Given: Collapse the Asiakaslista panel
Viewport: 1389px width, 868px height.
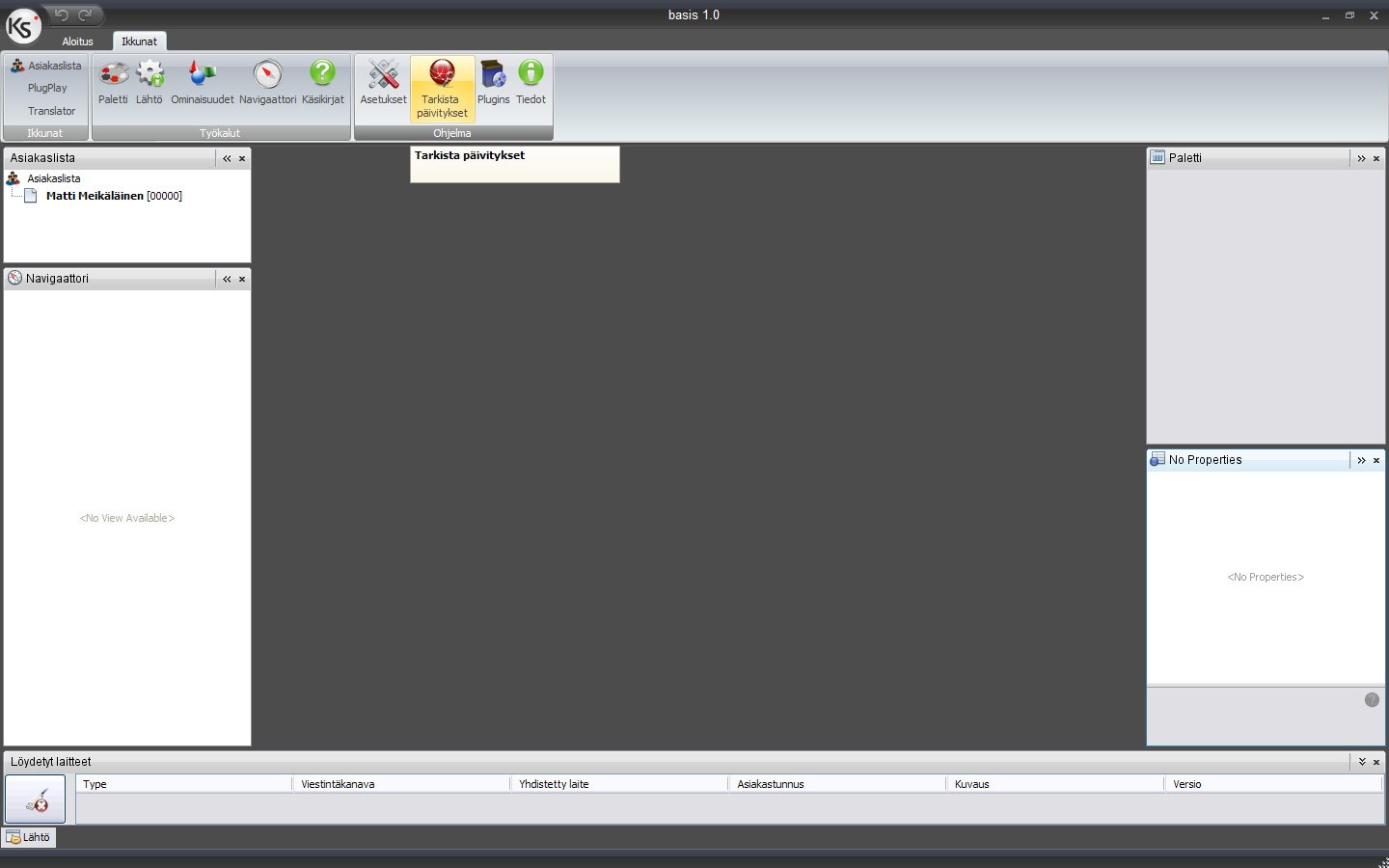Looking at the screenshot, I should coord(227,158).
